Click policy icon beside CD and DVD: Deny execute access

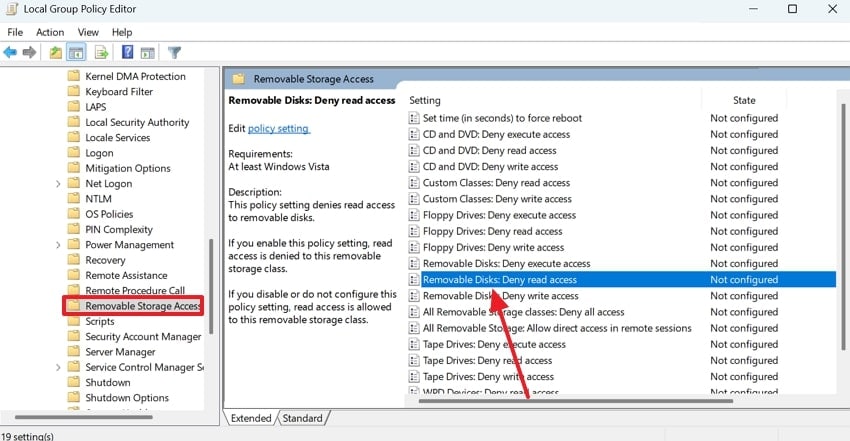[414, 134]
